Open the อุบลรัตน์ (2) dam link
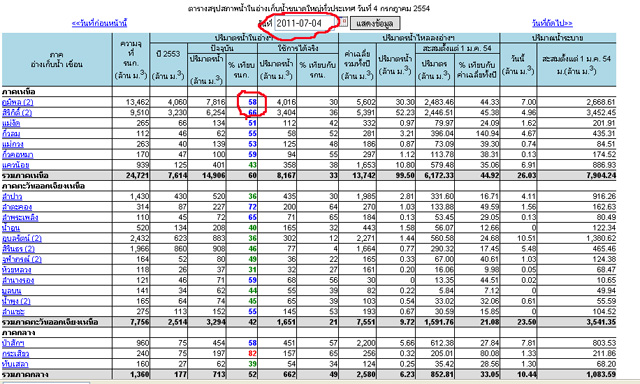Image resolution: width=640 pixels, height=384 pixels. coord(22,238)
